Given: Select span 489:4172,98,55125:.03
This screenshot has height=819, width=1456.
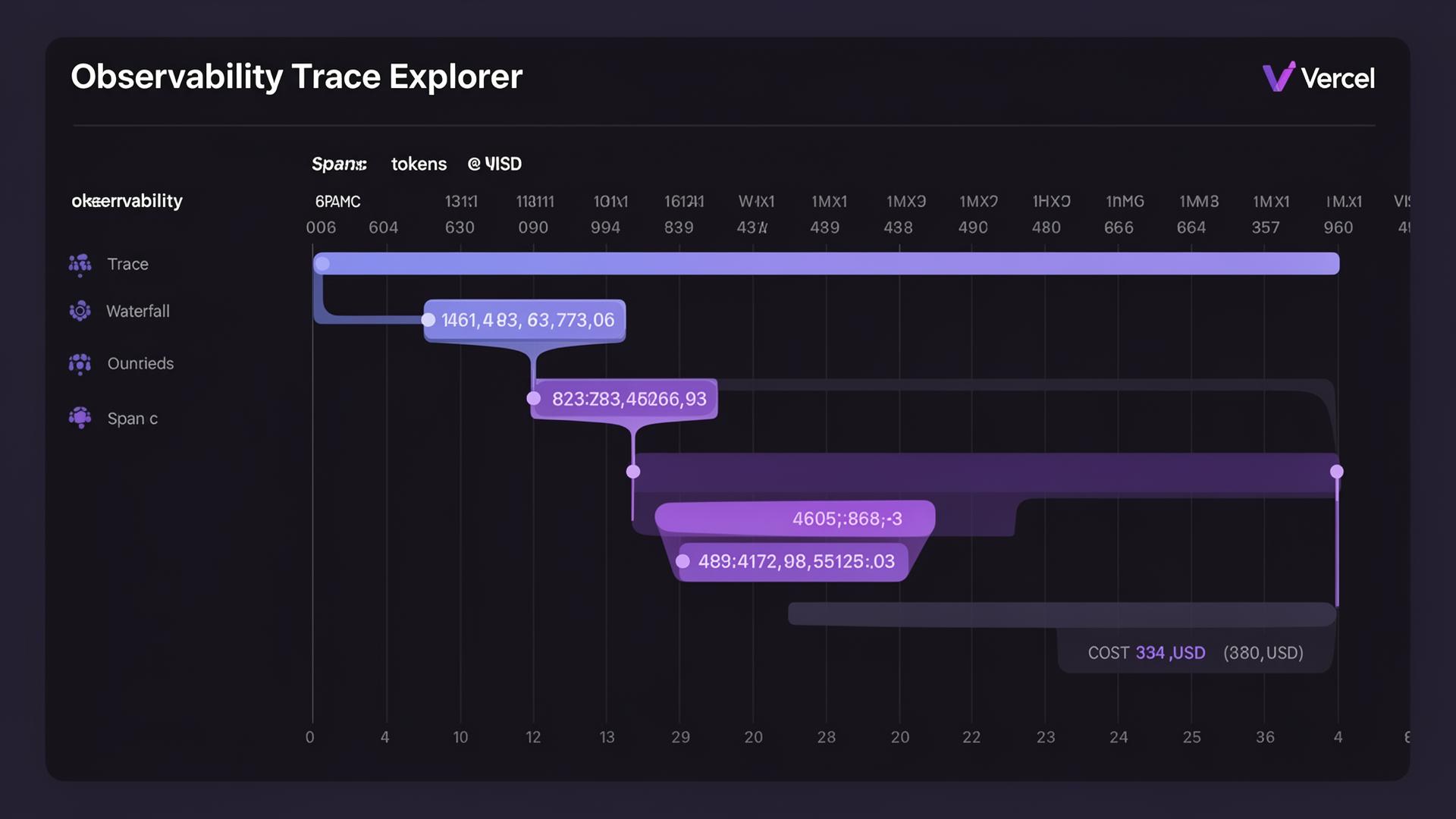Looking at the screenshot, I should click(791, 562).
